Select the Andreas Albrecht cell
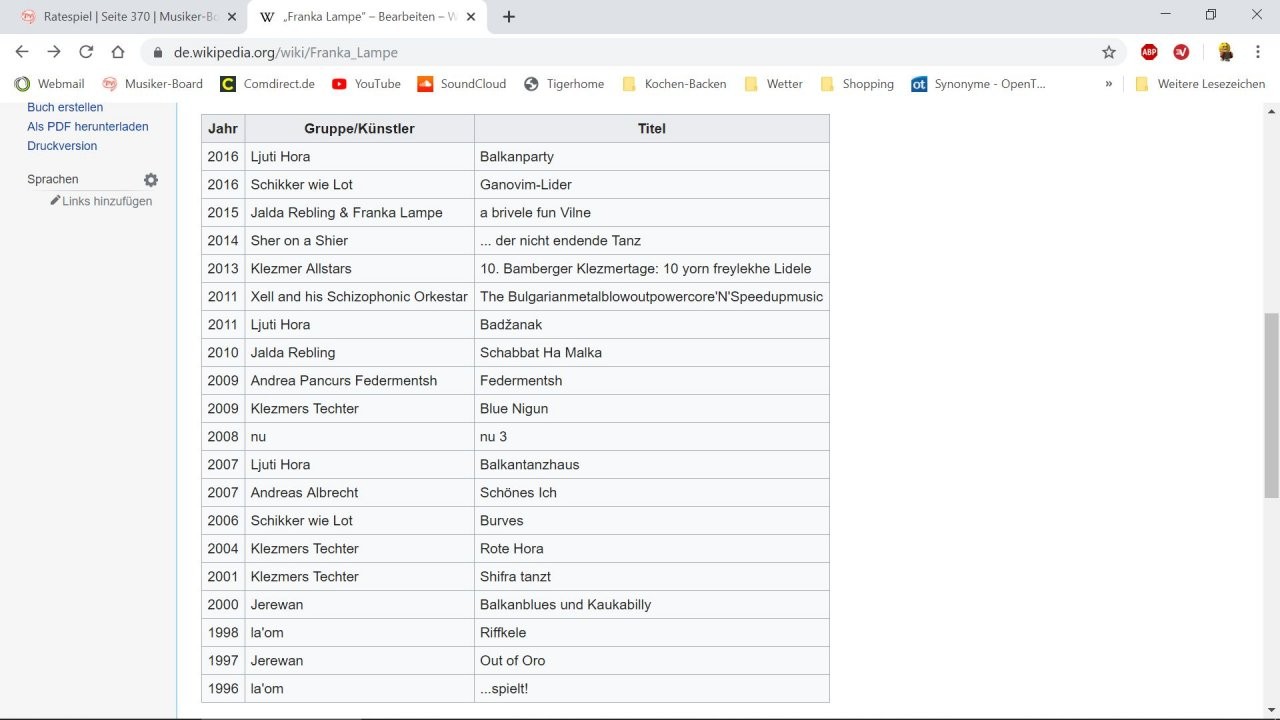 [x=359, y=492]
